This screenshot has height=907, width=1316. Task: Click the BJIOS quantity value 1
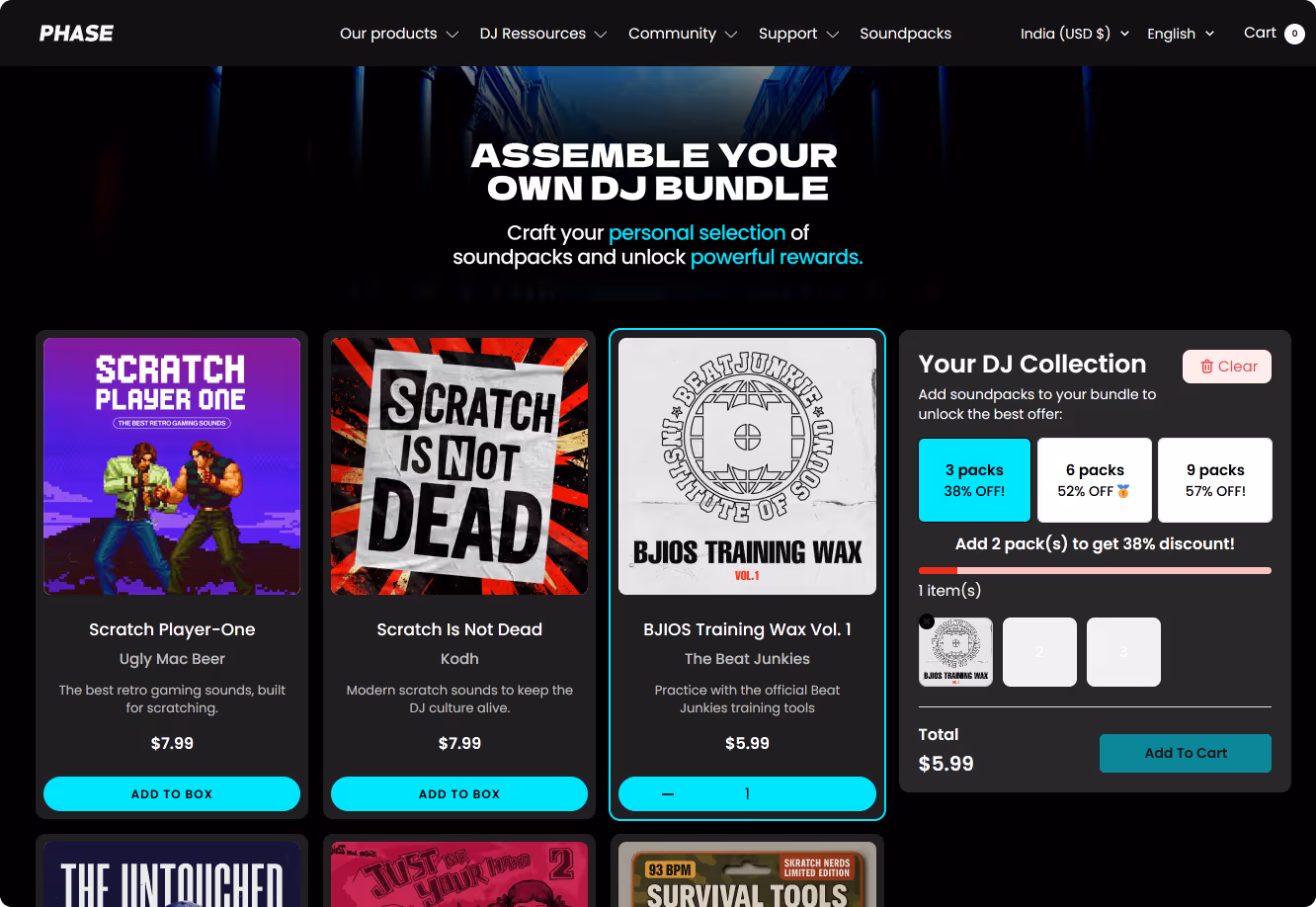coord(747,794)
